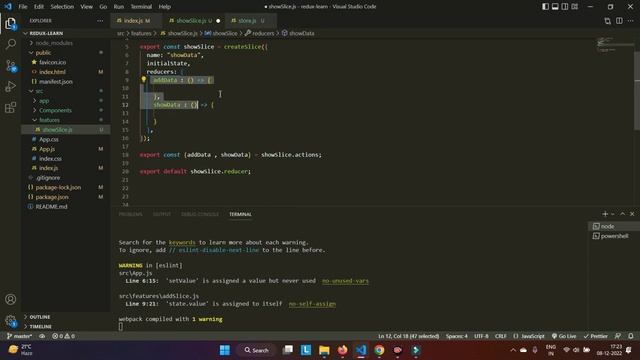
Task: Toggle secondary side bar layout icon
Action: tap(565, 7)
